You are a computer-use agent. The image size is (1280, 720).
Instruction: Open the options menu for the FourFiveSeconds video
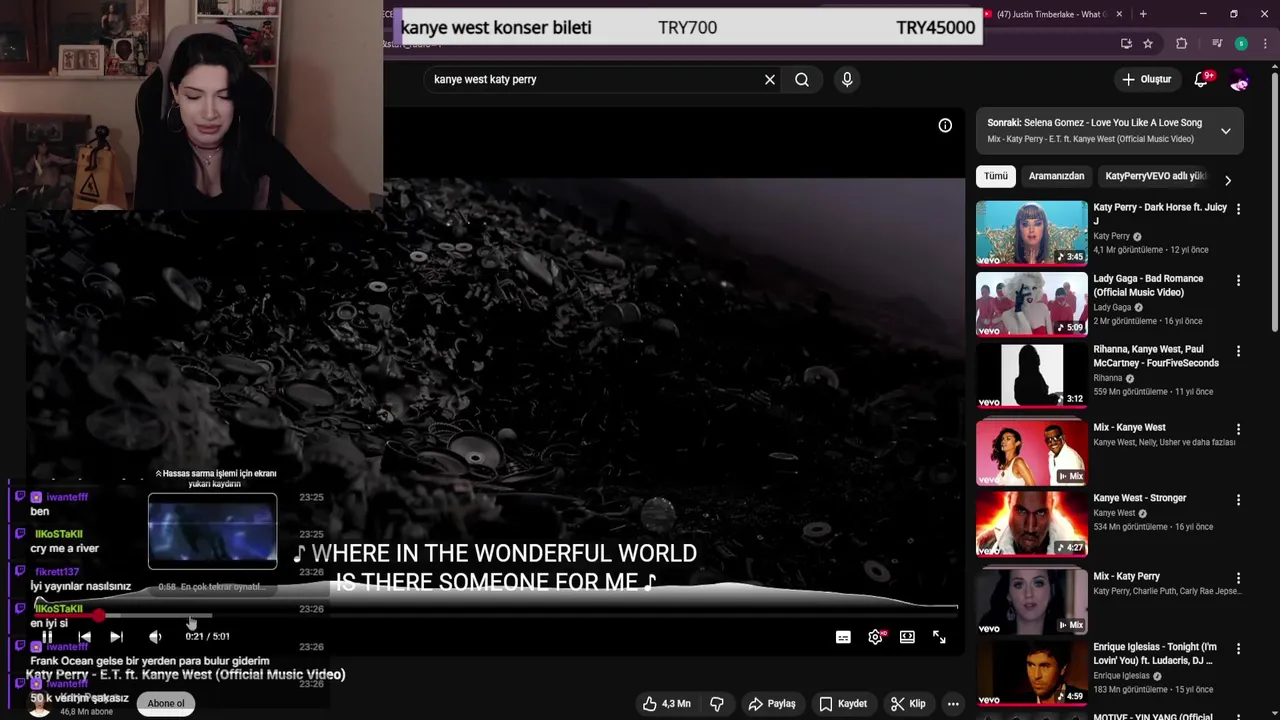click(1238, 351)
